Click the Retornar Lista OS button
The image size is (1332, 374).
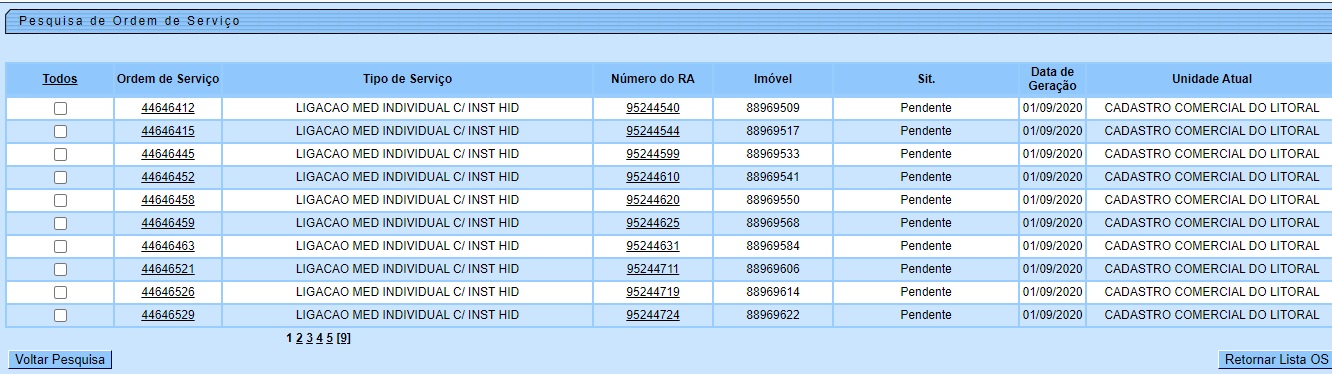[1276, 360]
